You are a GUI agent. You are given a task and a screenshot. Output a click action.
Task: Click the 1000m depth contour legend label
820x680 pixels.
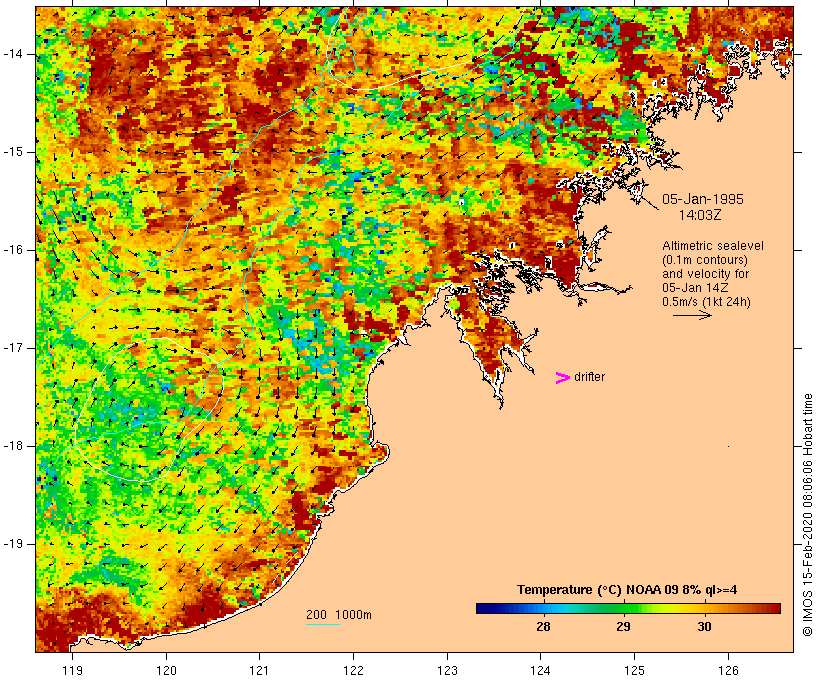(354, 615)
